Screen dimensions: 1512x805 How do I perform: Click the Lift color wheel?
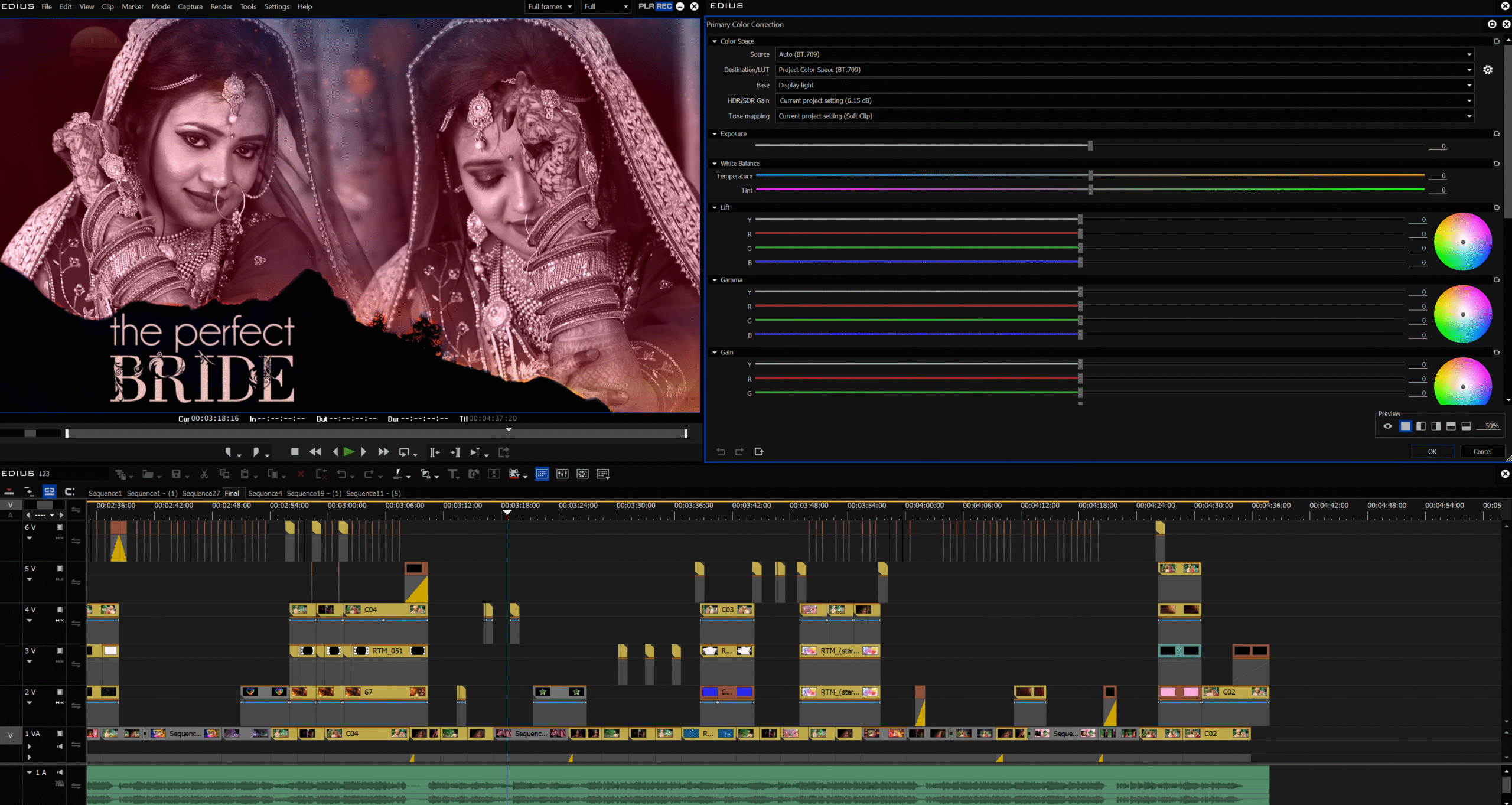pyautogui.click(x=1462, y=242)
